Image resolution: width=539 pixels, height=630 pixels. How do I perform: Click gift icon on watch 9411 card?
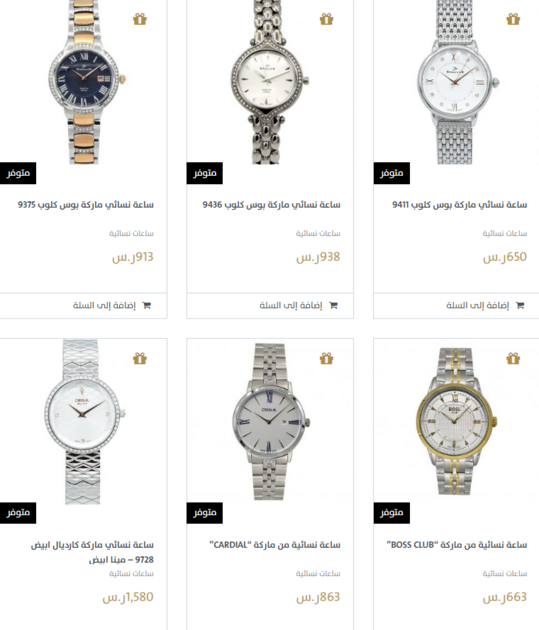click(513, 19)
